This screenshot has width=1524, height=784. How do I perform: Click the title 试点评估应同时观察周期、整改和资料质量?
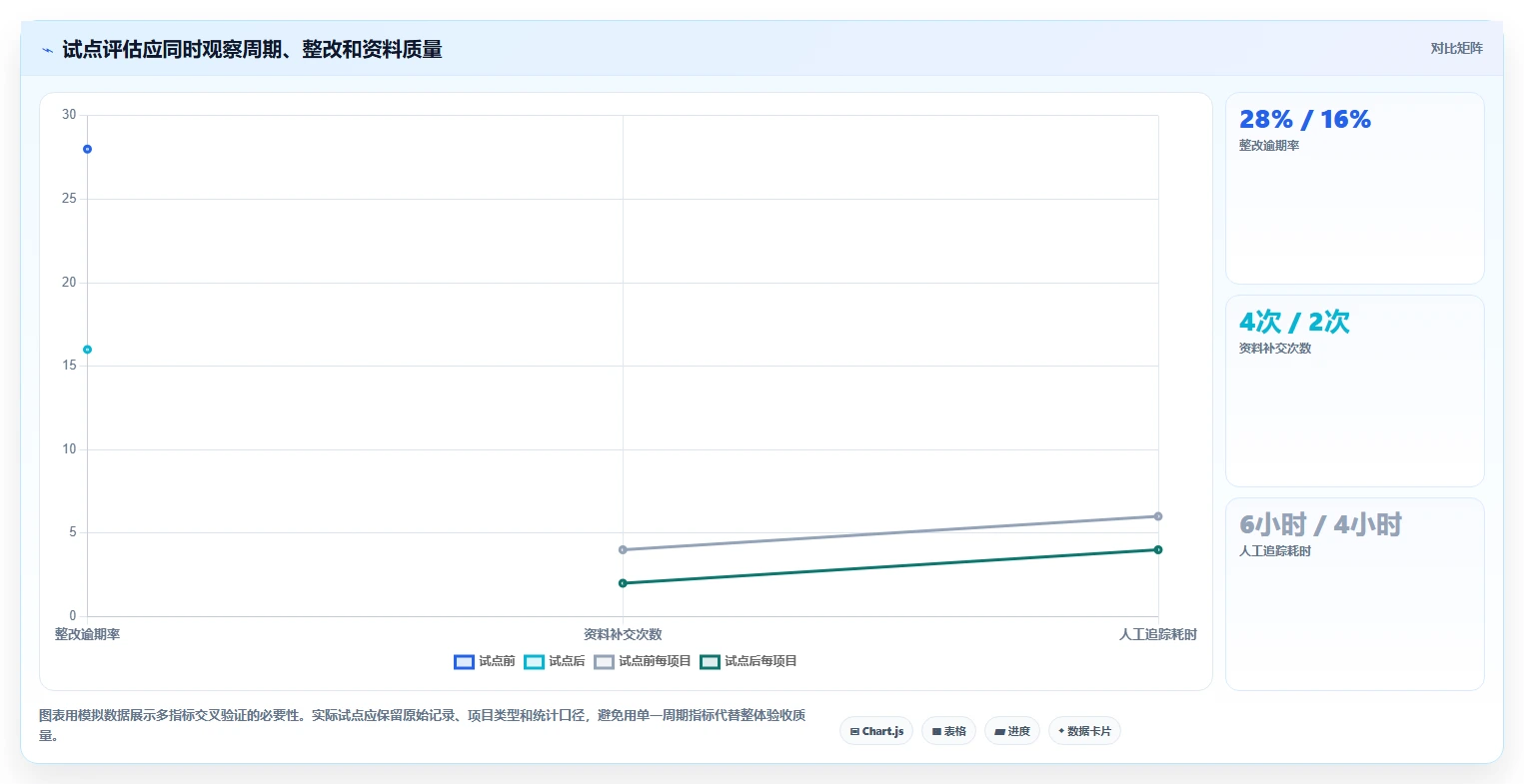(252, 50)
